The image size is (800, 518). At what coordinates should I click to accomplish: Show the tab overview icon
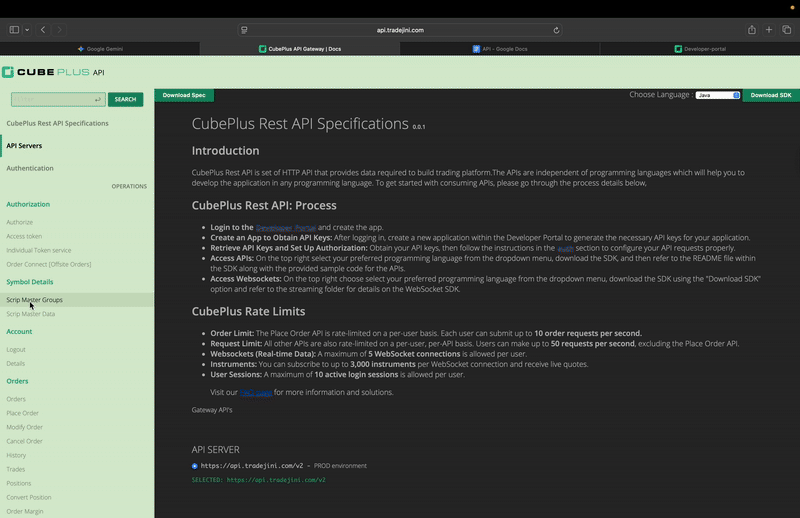[787, 30]
